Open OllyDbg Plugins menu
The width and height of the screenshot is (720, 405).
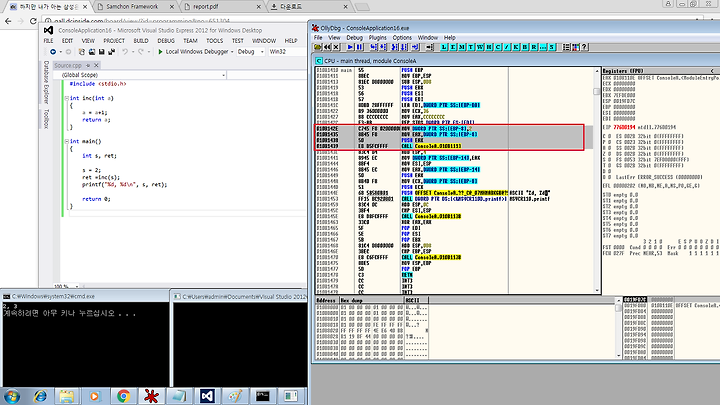[377, 38]
